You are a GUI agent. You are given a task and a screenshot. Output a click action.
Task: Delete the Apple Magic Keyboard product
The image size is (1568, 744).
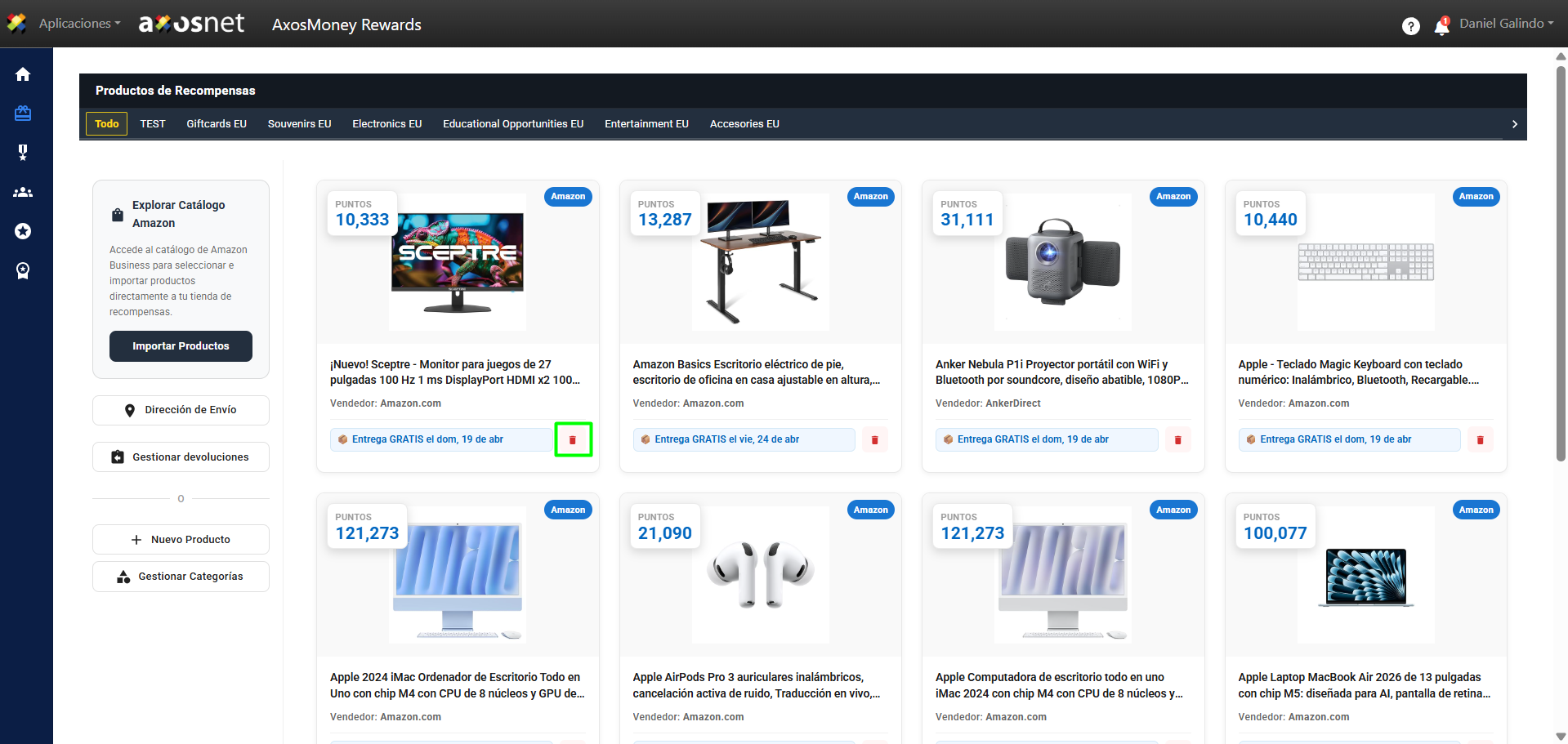coord(1480,440)
